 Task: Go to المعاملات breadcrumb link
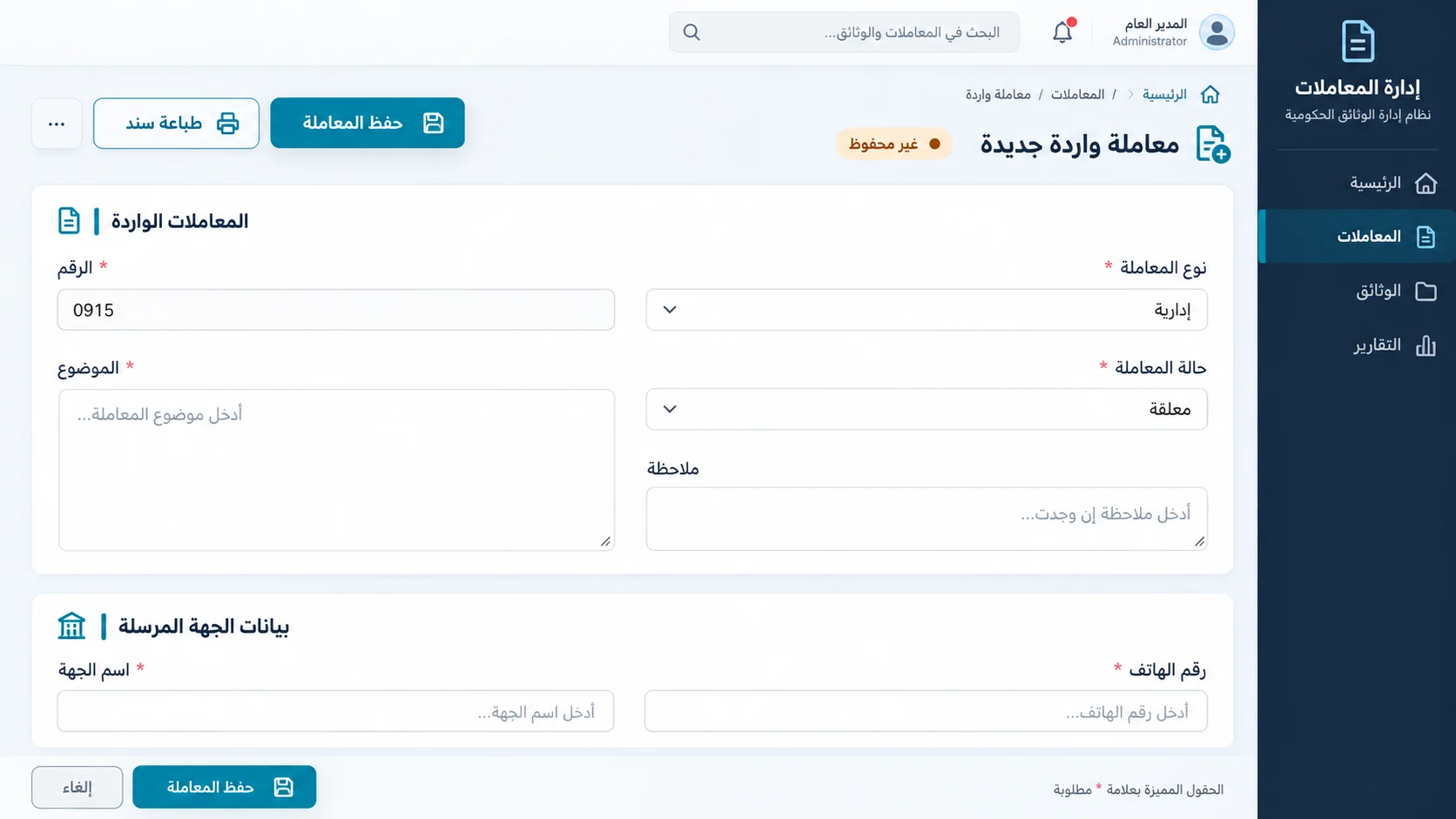pyautogui.click(x=1077, y=94)
